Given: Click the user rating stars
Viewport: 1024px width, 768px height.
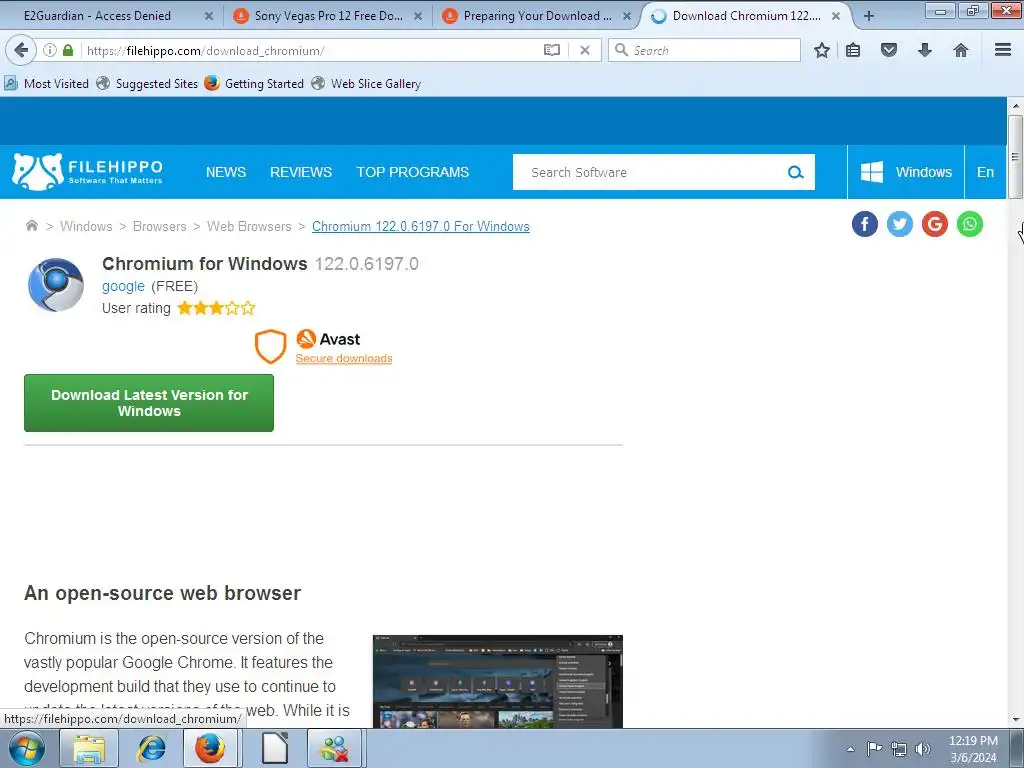Looking at the screenshot, I should tap(216, 308).
